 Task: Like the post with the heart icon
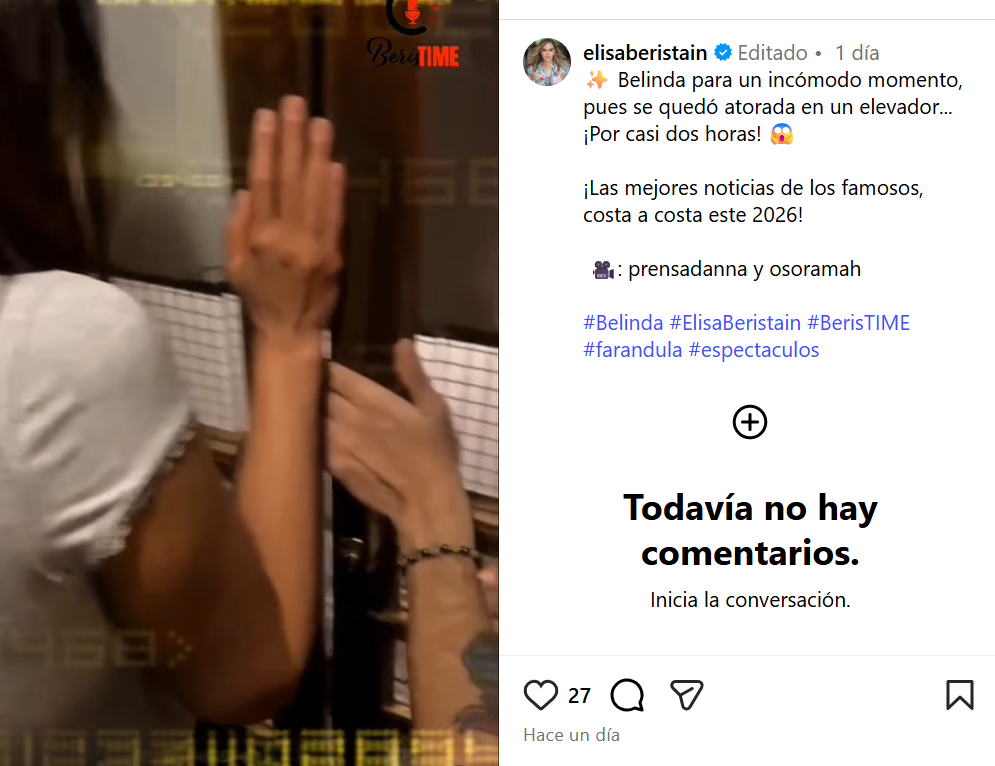(x=541, y=694)
